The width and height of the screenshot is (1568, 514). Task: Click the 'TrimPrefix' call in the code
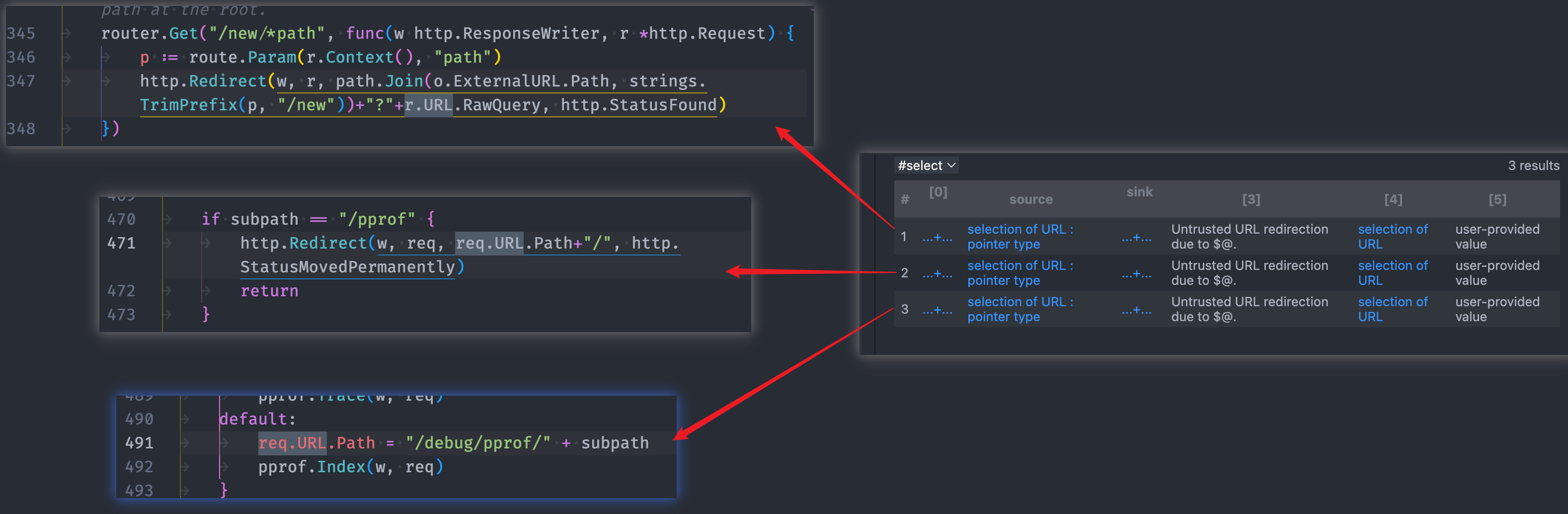click(189, 105)
